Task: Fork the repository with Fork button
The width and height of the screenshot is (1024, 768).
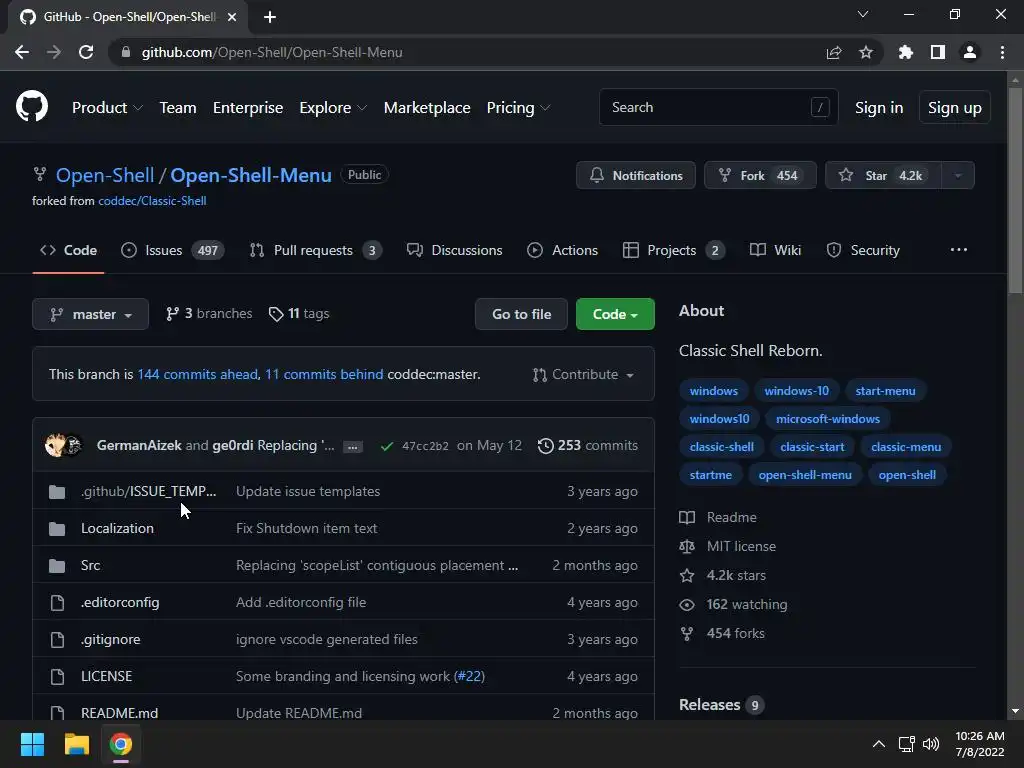Action: coord(760,176)
